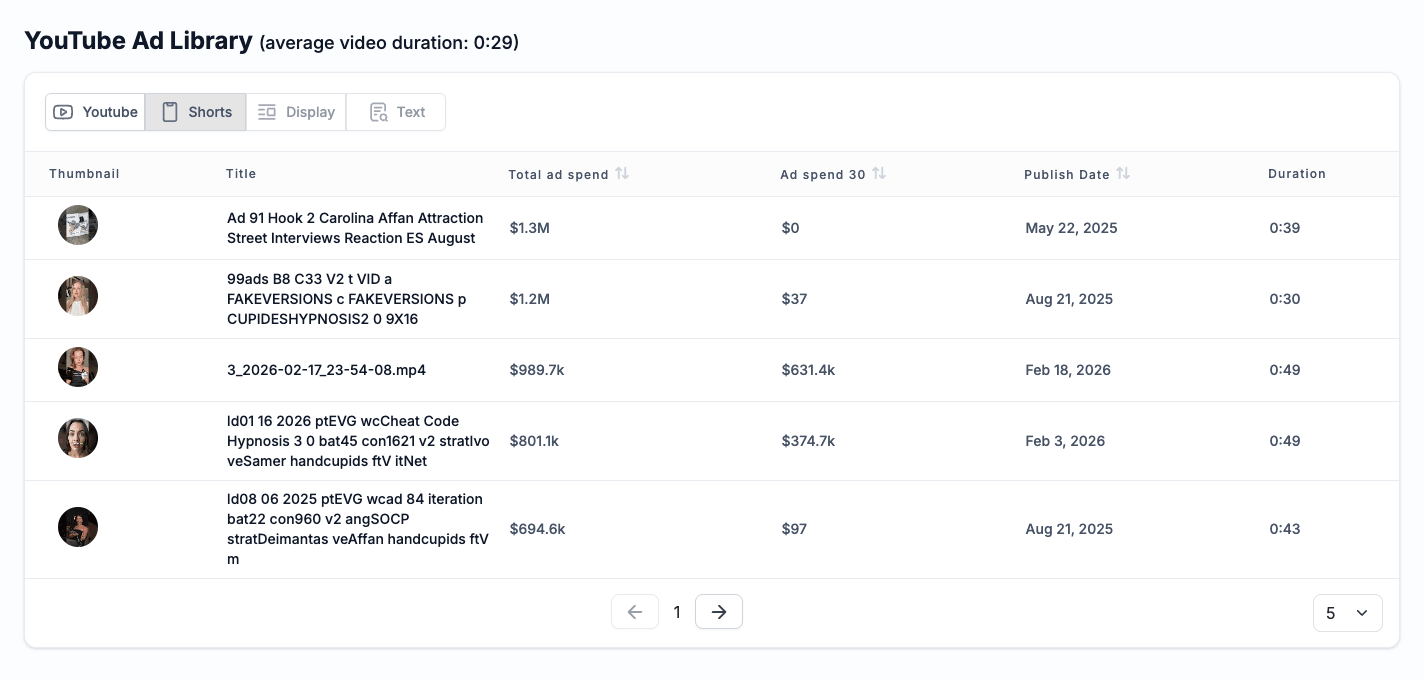View thumbnail for 3_2026-02-17 mp4 ad

pyautogui.click(x=78, y=367)
